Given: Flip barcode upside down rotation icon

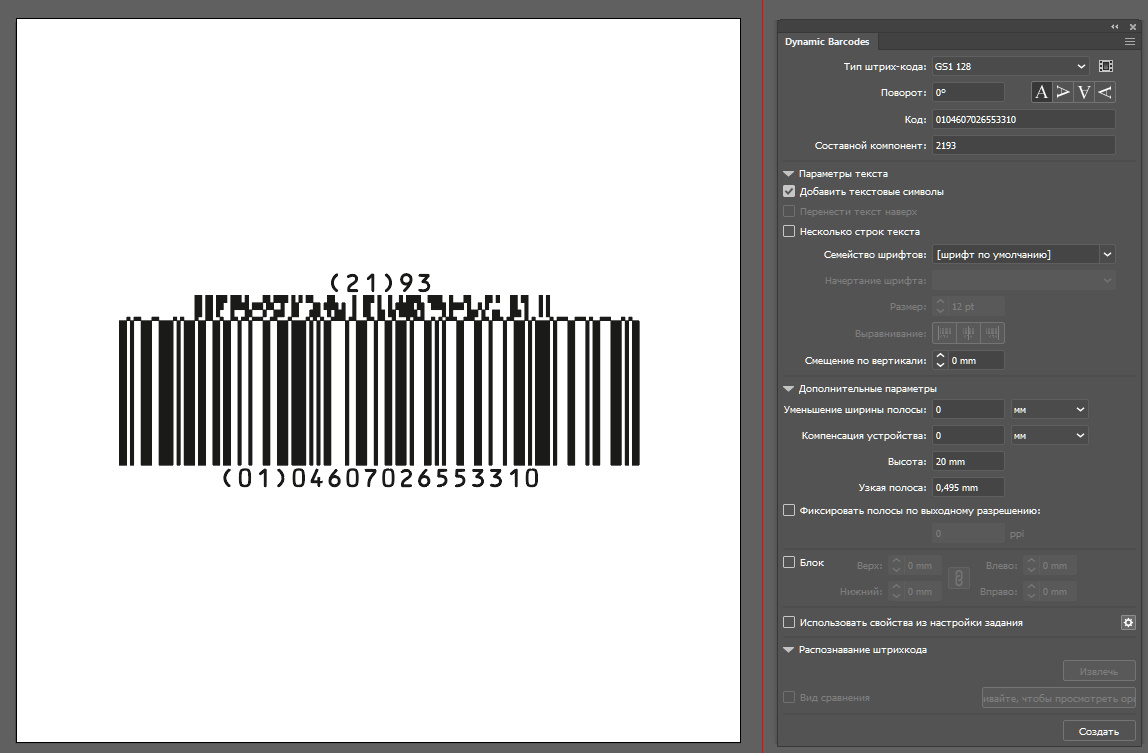Looking at the screenshot, I should 1084,92.
